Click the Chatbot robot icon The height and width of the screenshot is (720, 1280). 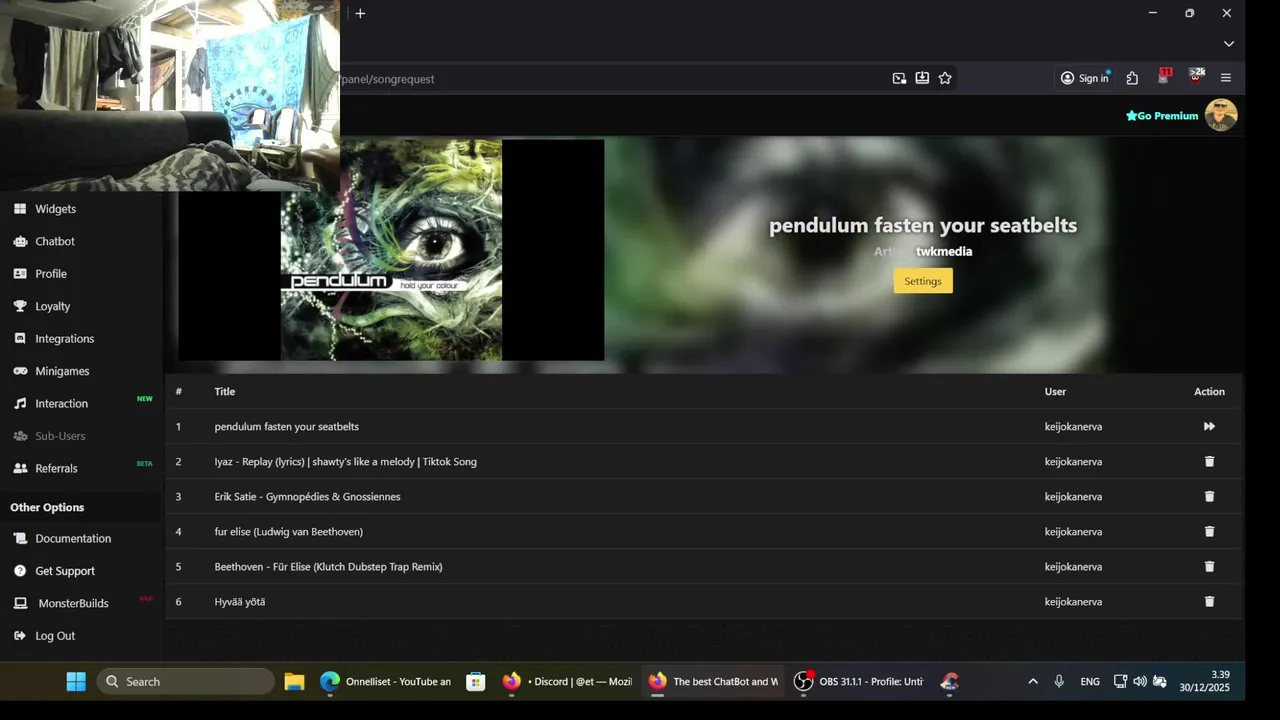coord(20,241)
